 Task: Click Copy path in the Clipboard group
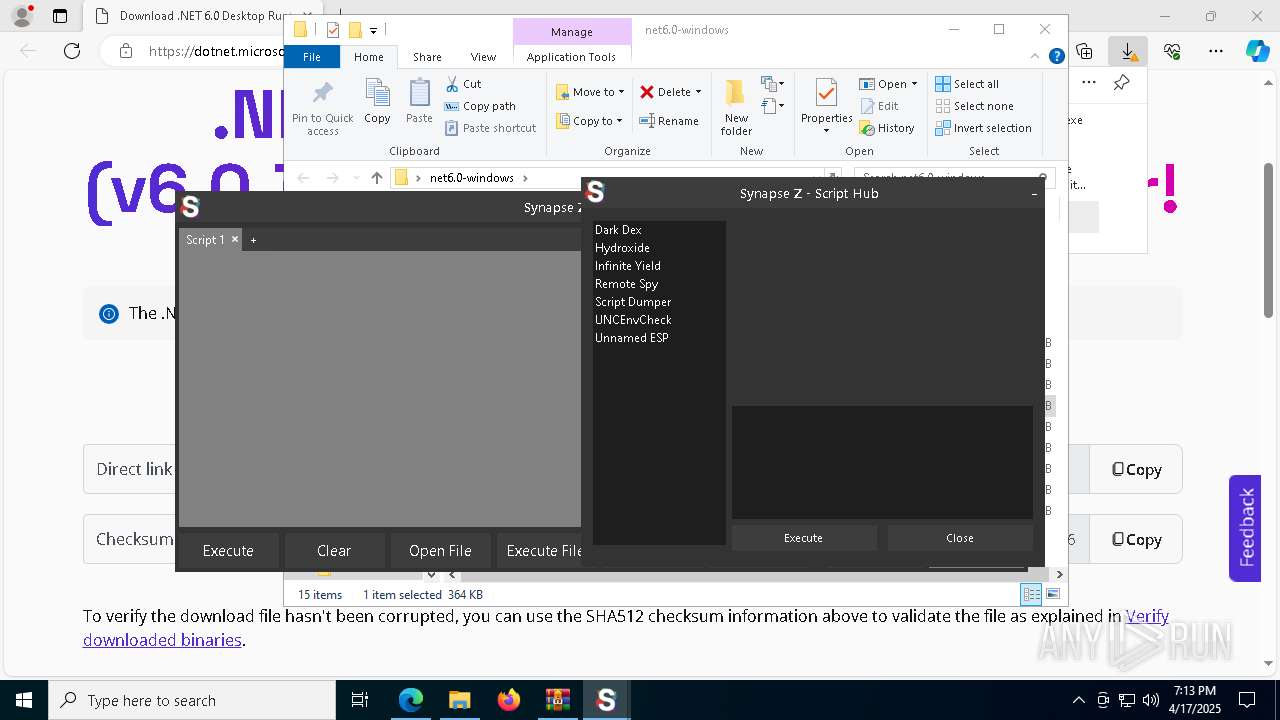coord(480,106)
